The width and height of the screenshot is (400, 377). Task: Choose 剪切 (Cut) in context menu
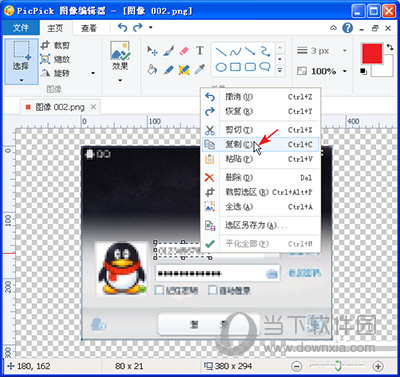(x=260, y=130)
